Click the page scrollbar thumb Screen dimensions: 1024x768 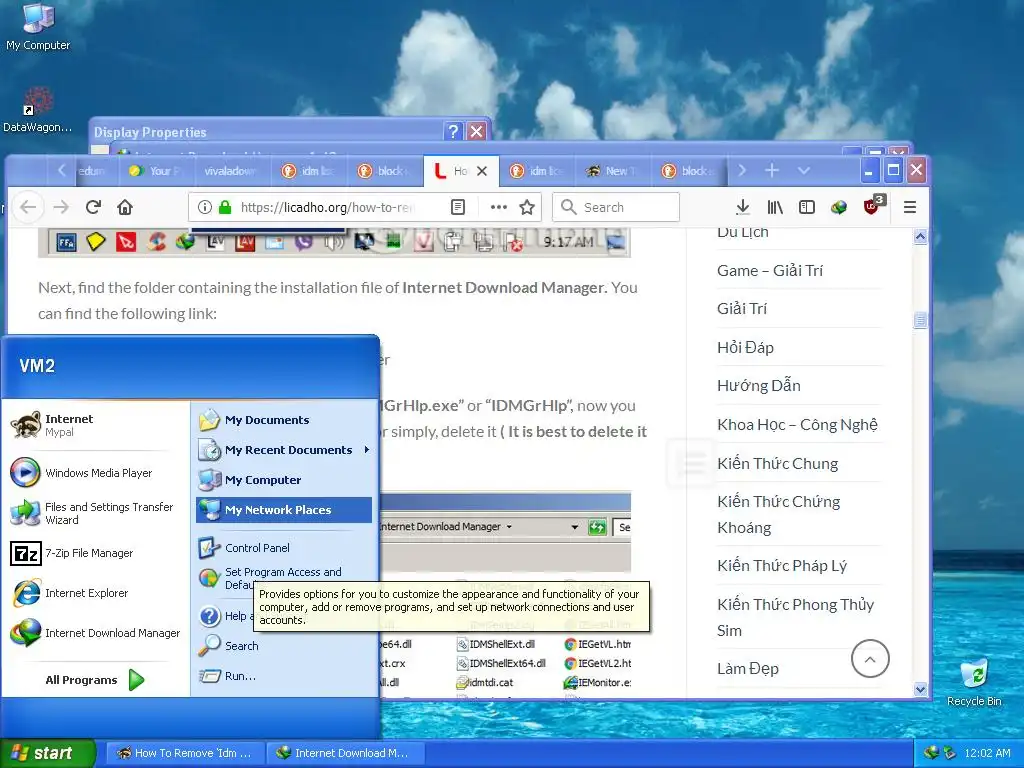click(920, 319)
